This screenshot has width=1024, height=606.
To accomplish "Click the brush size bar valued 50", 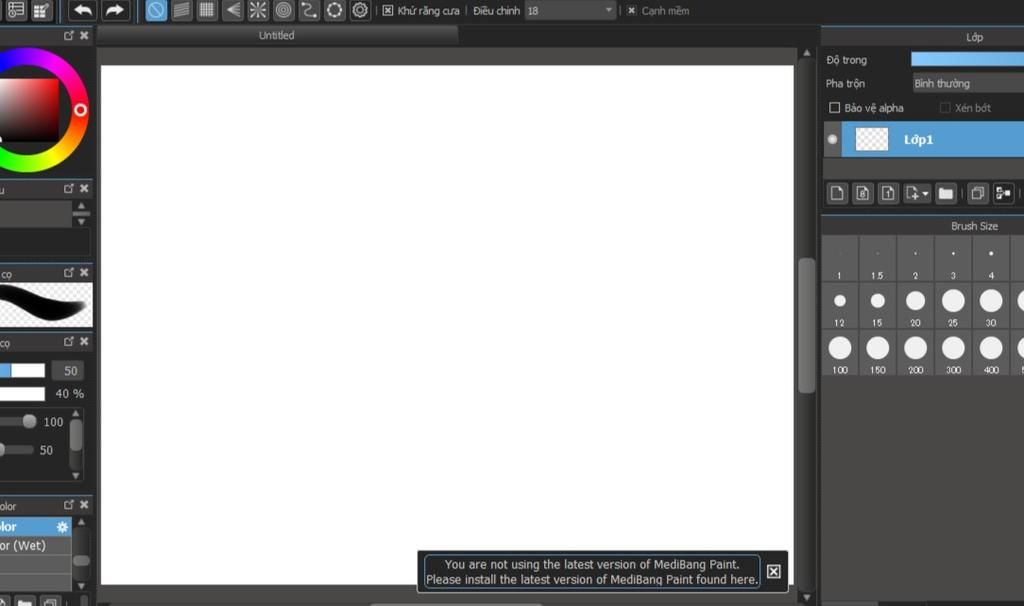I will [x=22, y=370].
